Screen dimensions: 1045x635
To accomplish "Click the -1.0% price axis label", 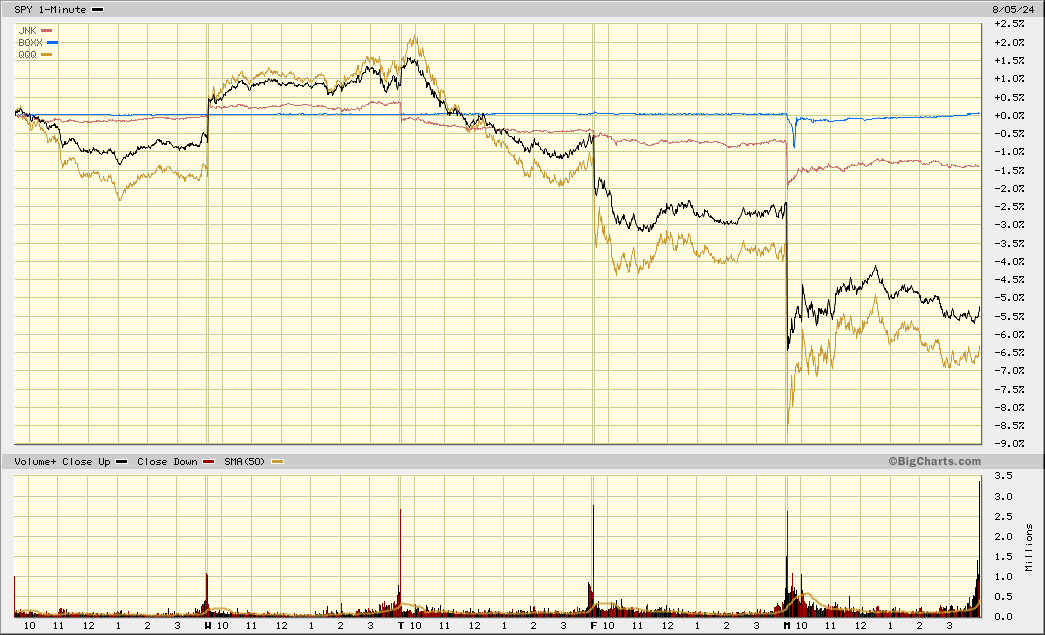I will tap(1009, 152).
